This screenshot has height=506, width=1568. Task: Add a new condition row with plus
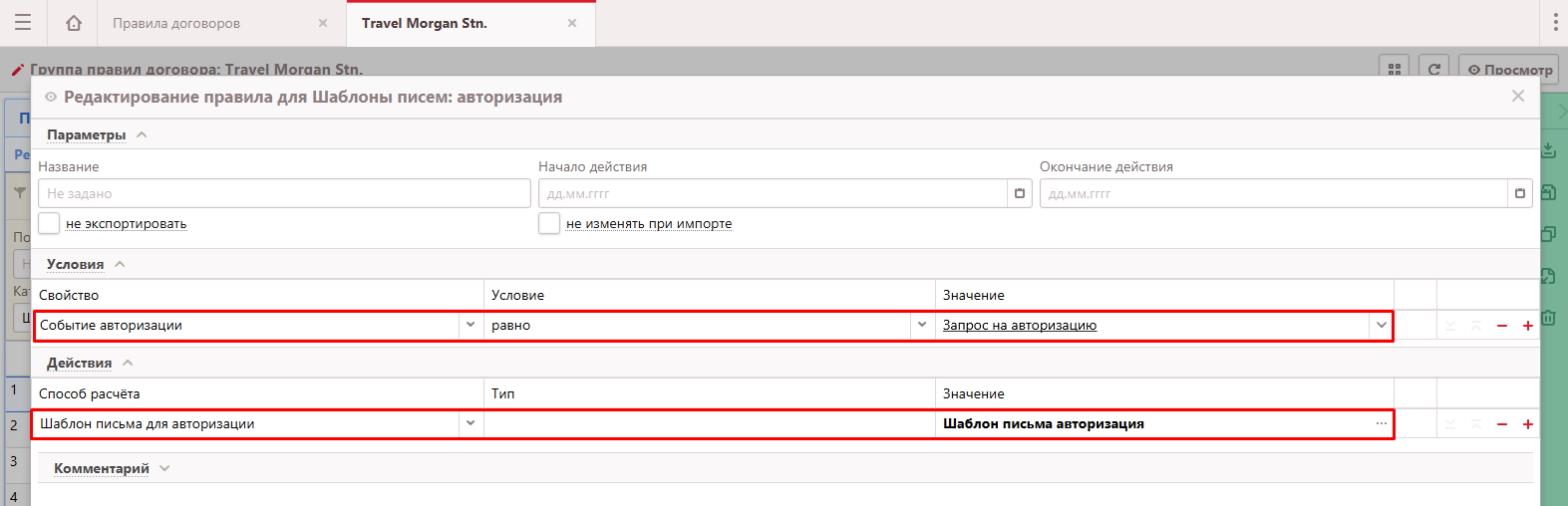[x=1527, y=326]
